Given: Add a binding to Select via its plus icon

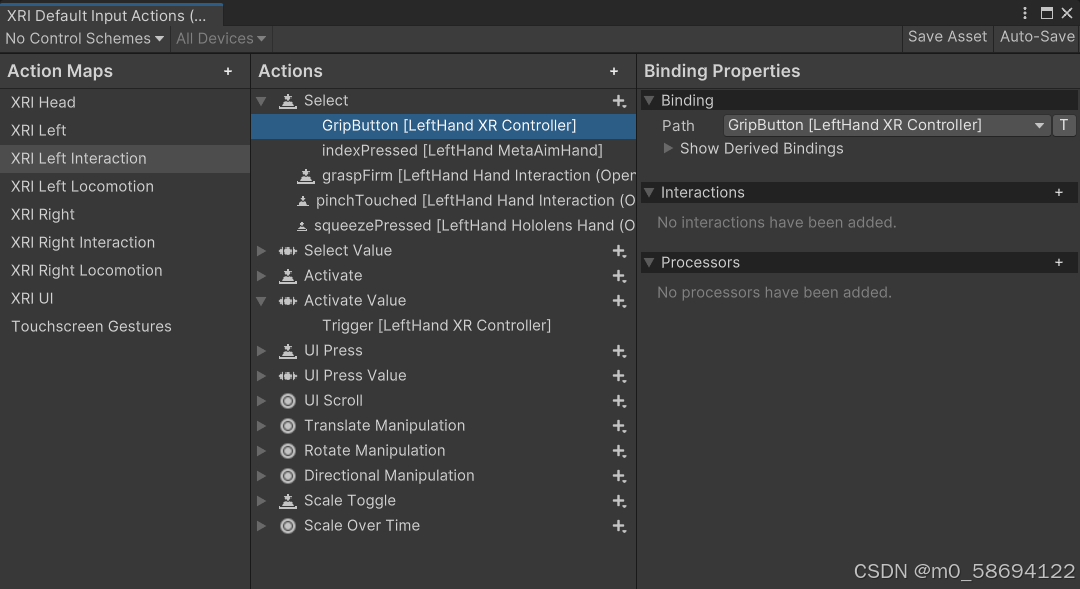Looking at the screenshot, I should coord(619,101).
